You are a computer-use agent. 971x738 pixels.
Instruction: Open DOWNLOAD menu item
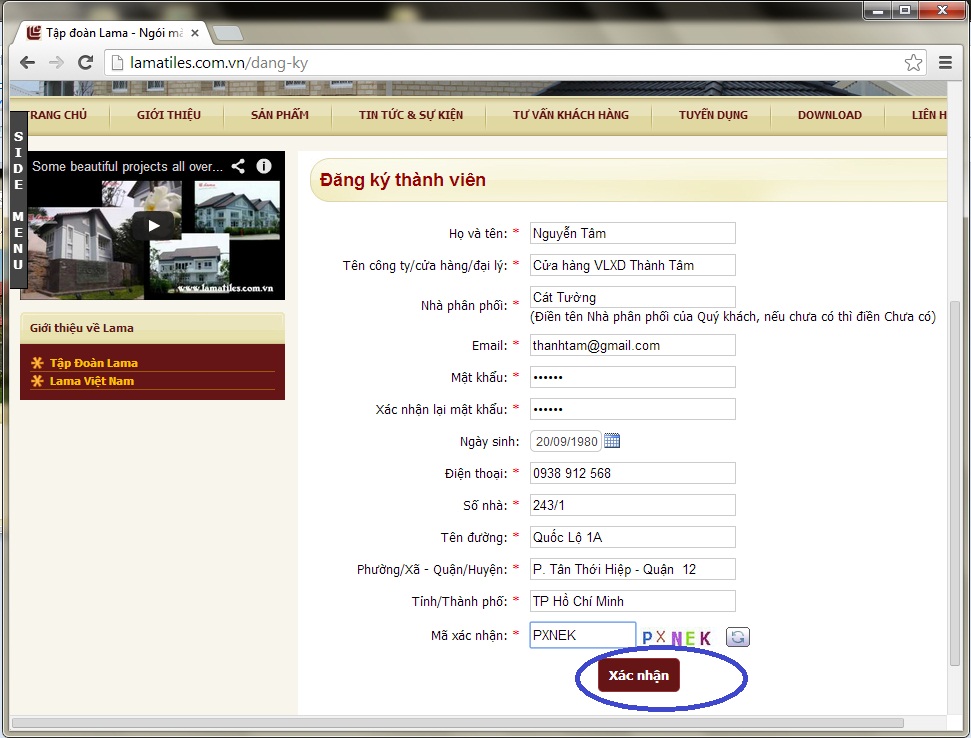click(x=830, y=115)
